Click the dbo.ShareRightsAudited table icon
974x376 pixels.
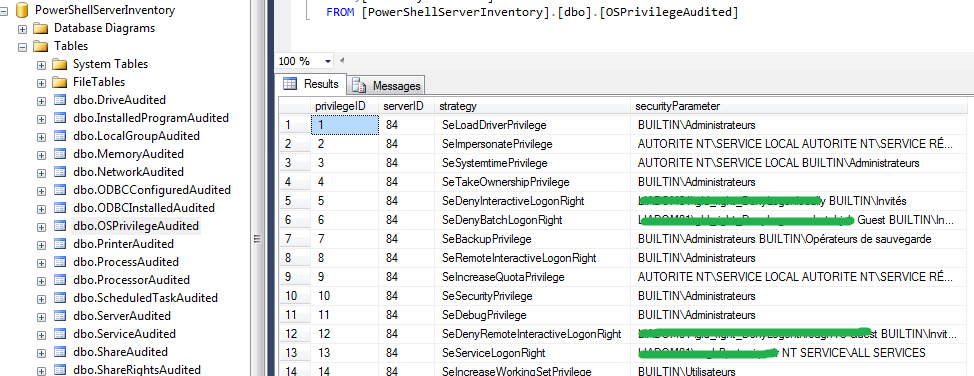[x=60, y=370]
